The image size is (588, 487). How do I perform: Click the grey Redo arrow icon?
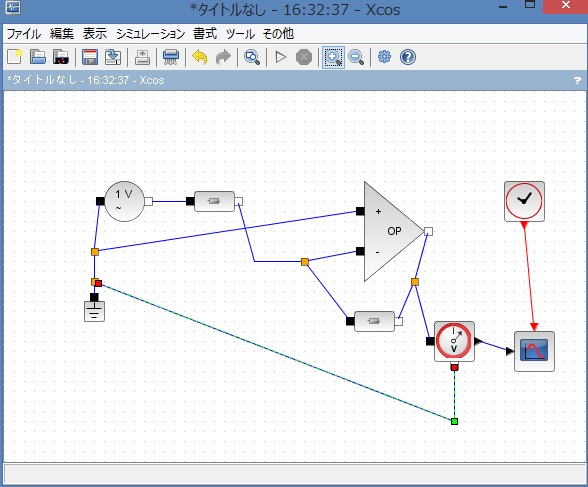(223, 57)
